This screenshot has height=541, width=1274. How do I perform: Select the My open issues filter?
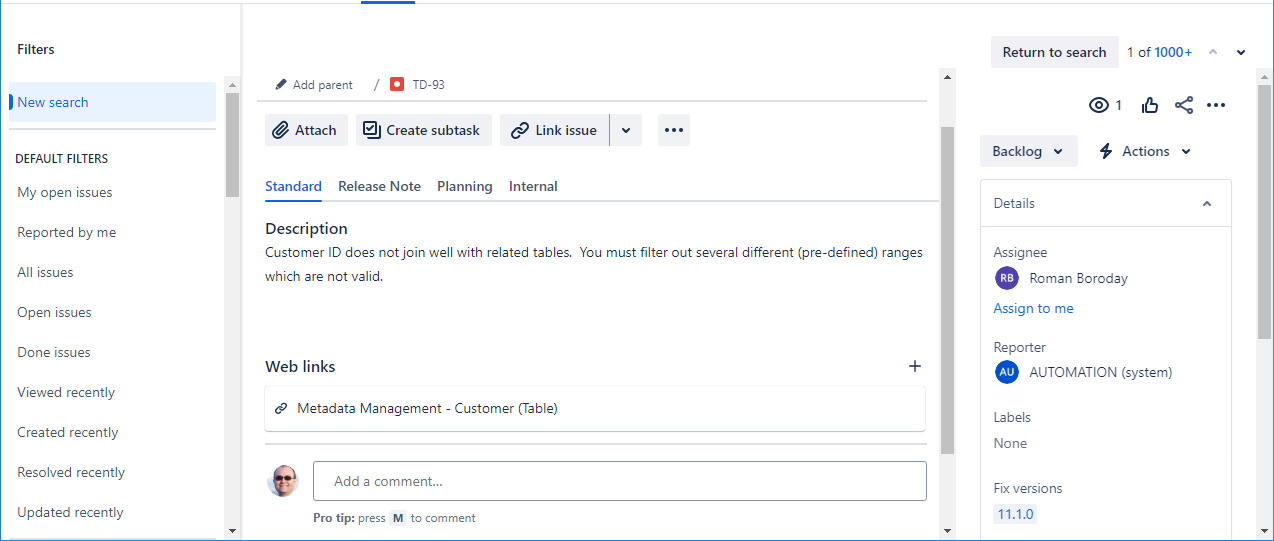(65, 192)
